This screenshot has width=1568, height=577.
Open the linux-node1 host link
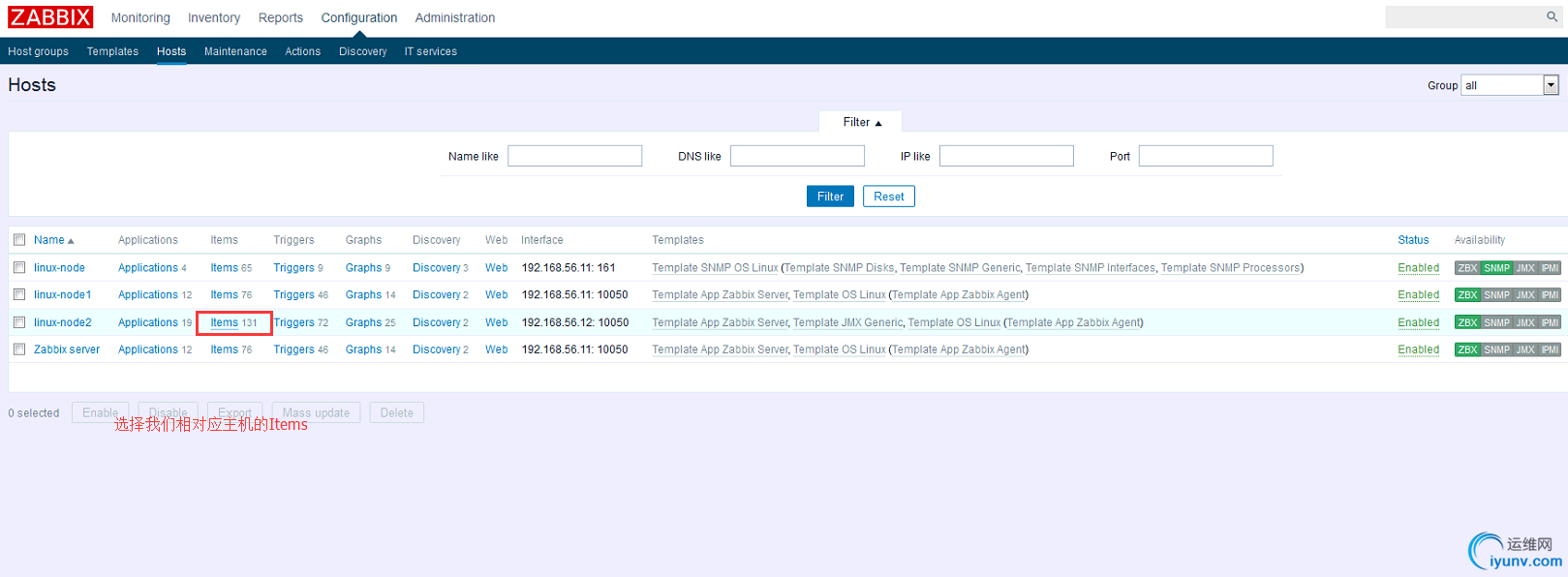click(x=63, y=295)
